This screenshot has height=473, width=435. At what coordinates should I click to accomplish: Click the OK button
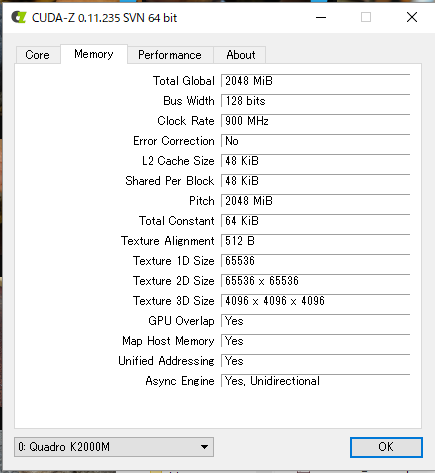(x=386, y=447)
